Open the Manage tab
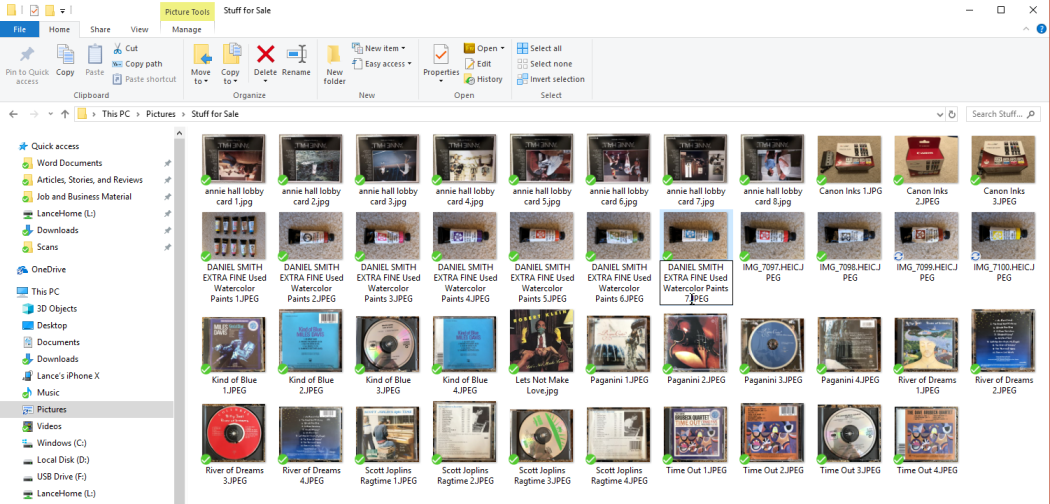Viewport: 1050px width, 504px height. [187, 29]
